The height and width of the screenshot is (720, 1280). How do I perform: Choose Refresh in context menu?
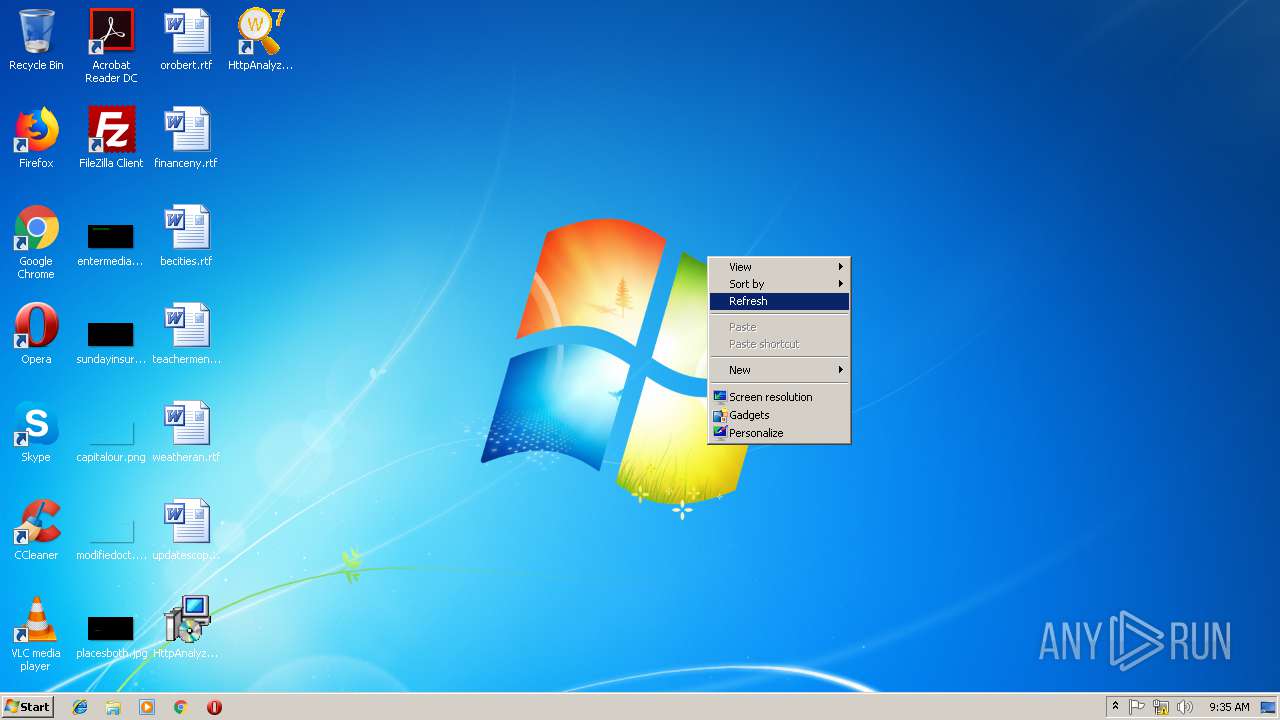(x=779, y=301)
